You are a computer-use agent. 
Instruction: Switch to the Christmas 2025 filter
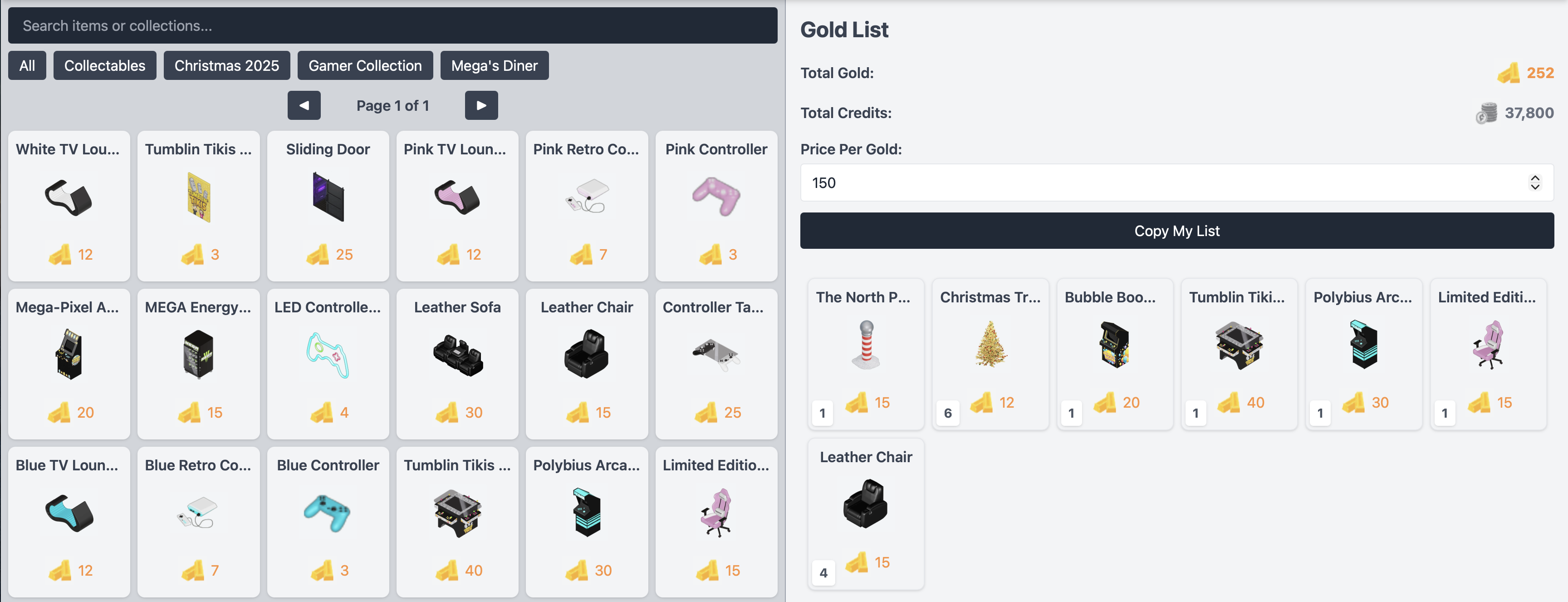226,66
